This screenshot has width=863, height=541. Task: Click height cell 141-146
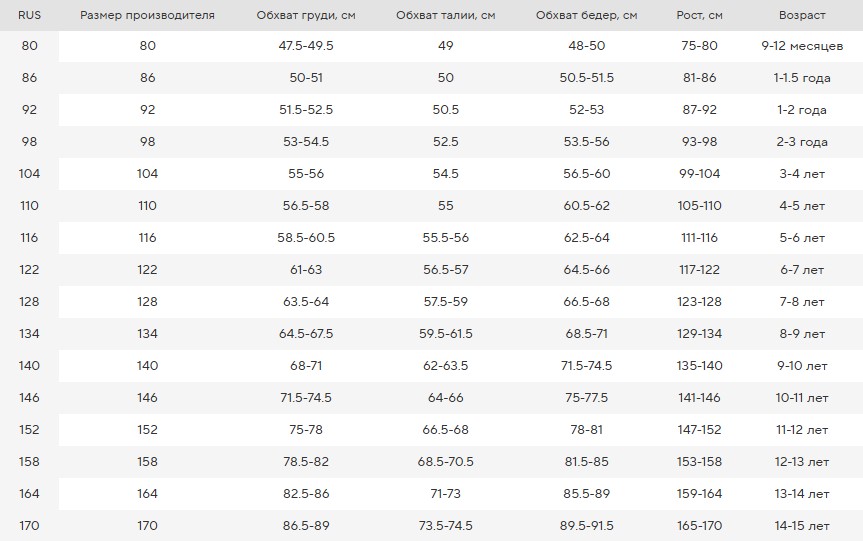(x=700, y=397)
